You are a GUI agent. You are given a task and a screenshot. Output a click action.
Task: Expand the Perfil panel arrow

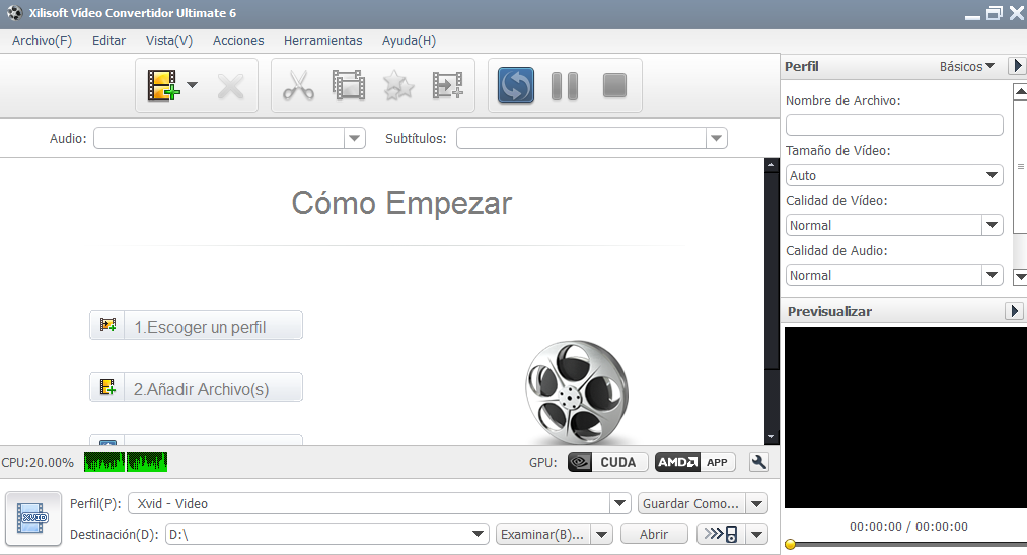(x=1017, y=66)
